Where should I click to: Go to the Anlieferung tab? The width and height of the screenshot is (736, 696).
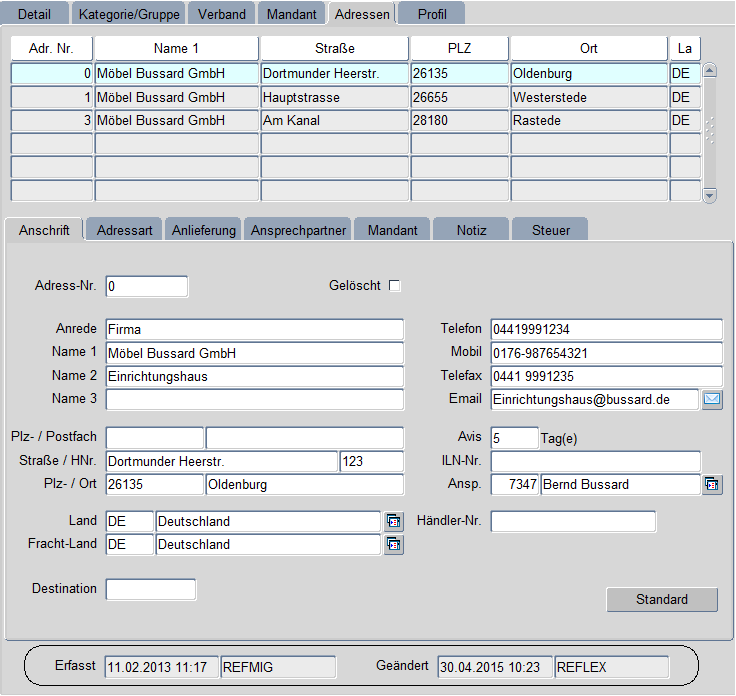(x=203, y=230)
